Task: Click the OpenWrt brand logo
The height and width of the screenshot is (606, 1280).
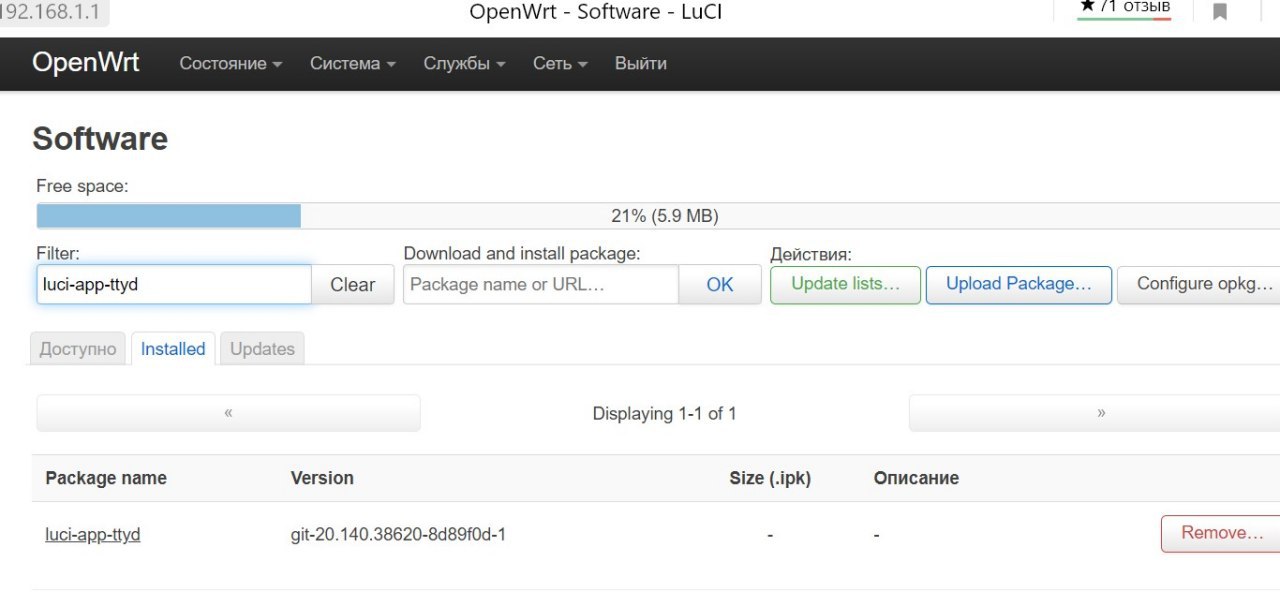Action: coord(86,63)
